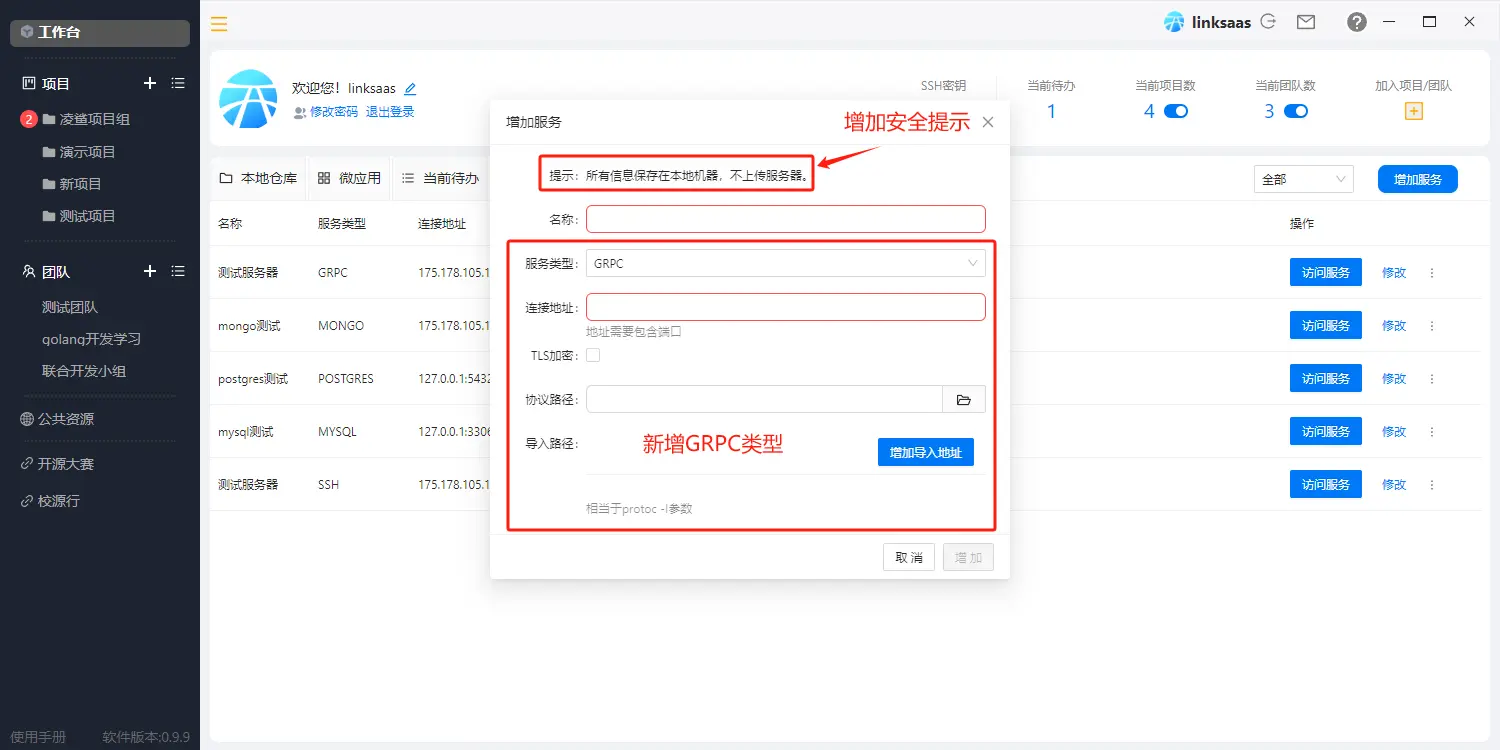The image size is (1500, 750).
Task: Click 当前待办 count number 1
Action: point(1051,111)
